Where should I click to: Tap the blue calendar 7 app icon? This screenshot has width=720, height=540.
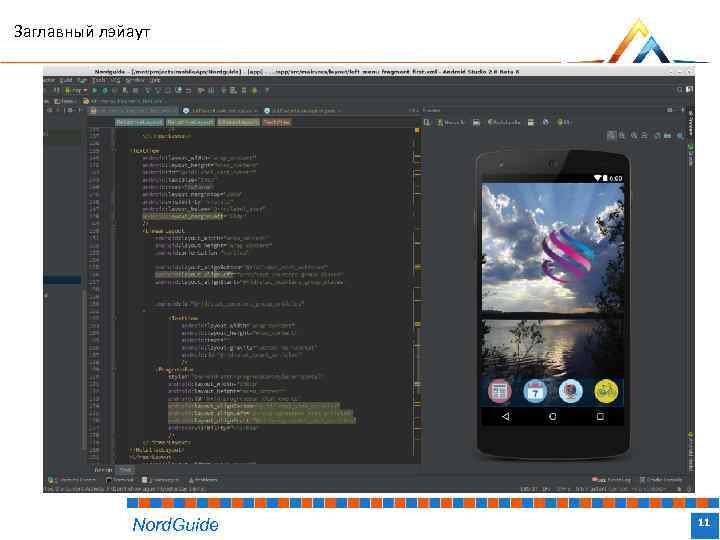tap(535, 392)
